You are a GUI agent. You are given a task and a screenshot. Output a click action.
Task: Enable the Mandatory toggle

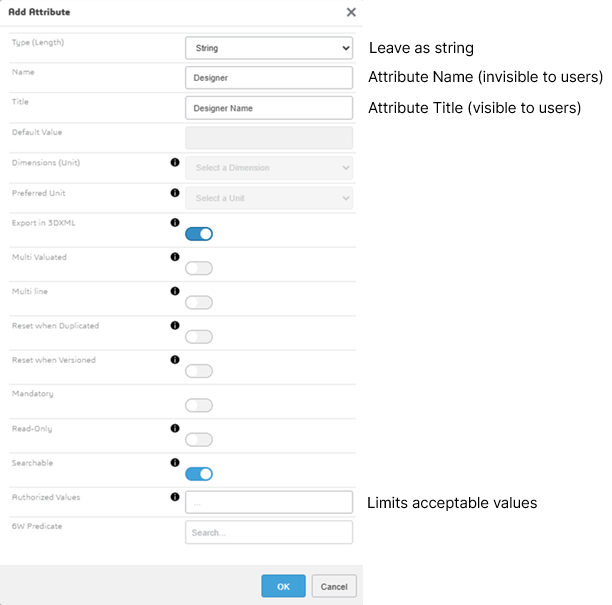point(199,405)
